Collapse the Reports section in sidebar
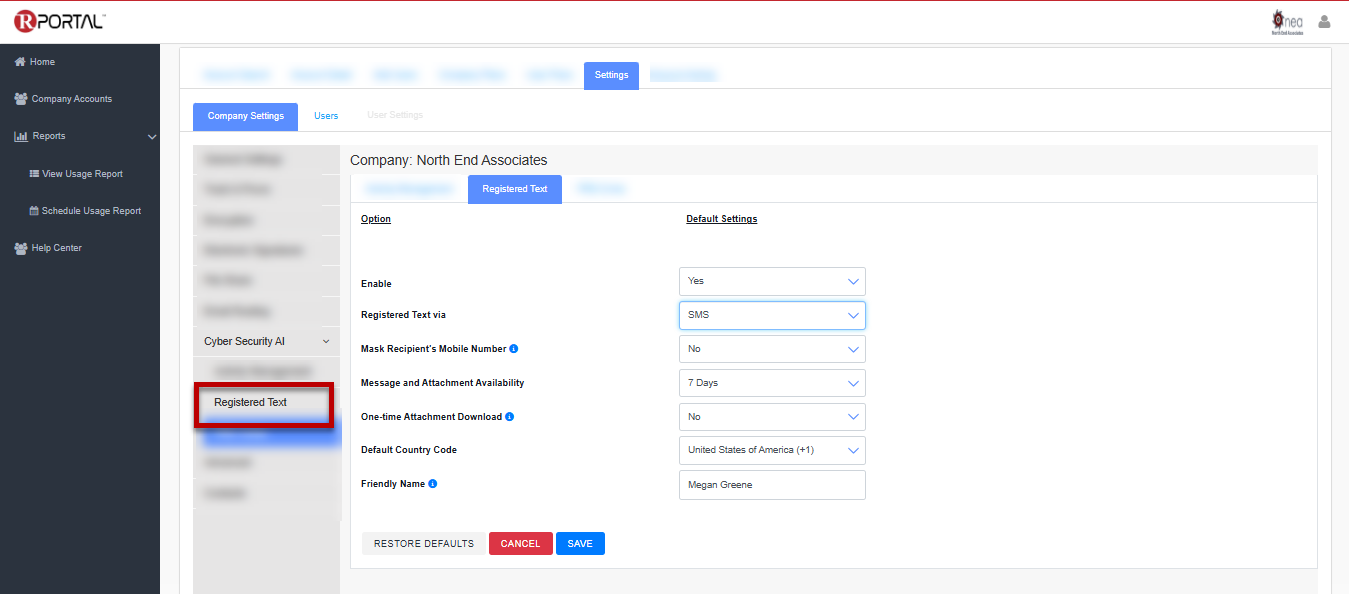 point(152,136)
